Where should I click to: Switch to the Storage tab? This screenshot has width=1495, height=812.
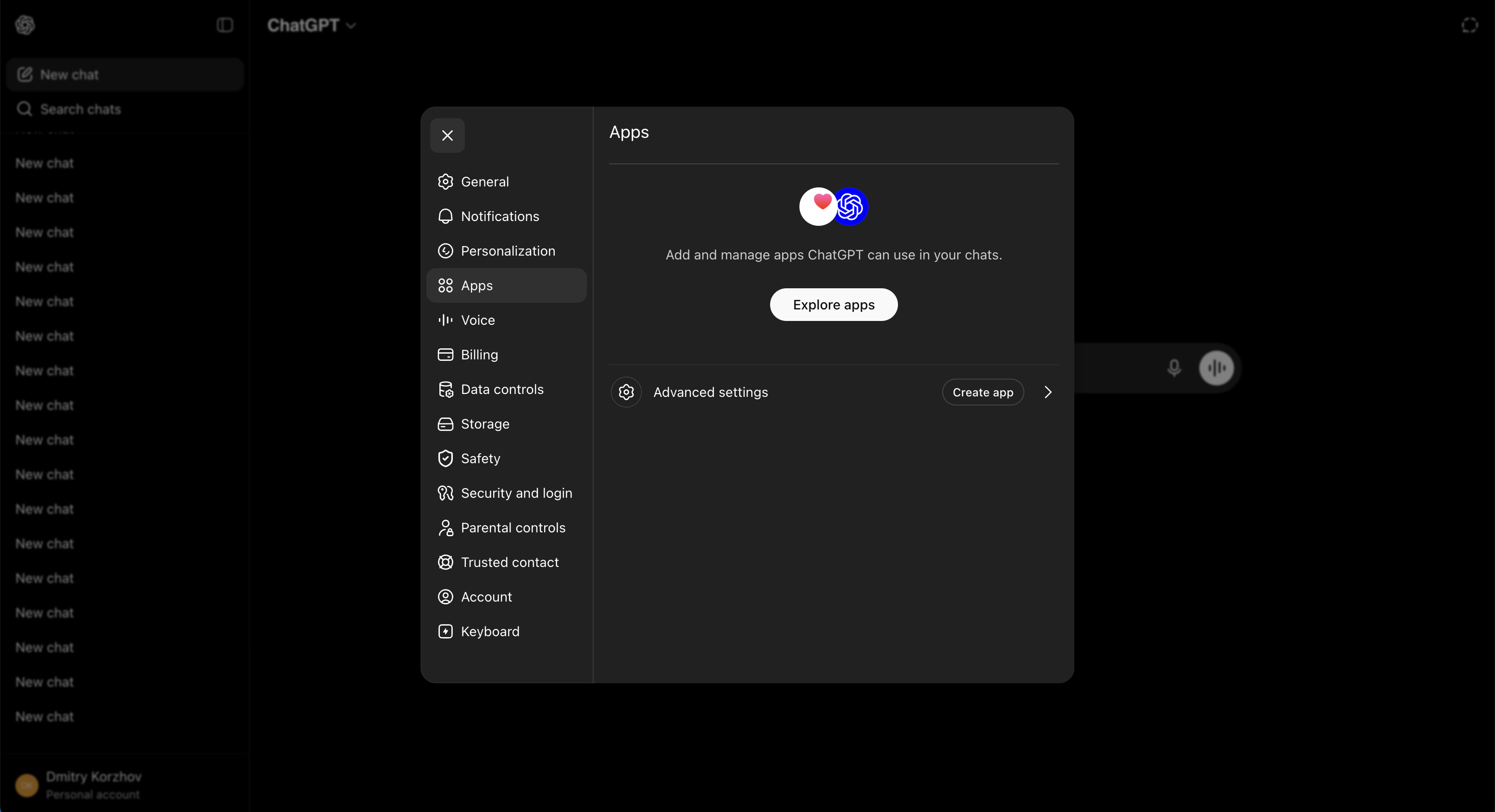pyautogui.click(x=506, y=424)
